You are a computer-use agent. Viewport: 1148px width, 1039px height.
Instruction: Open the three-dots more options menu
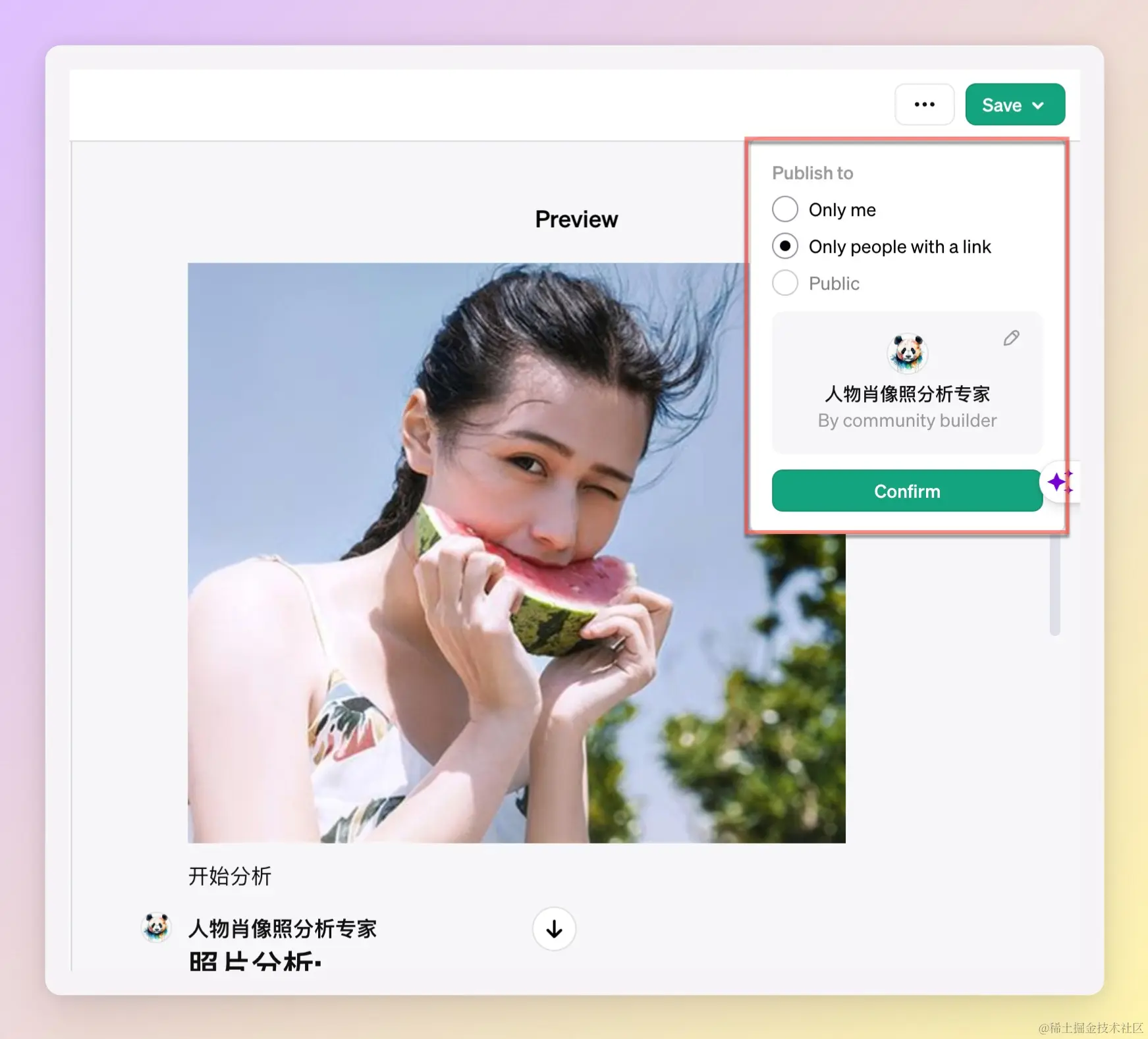[924, 105]
